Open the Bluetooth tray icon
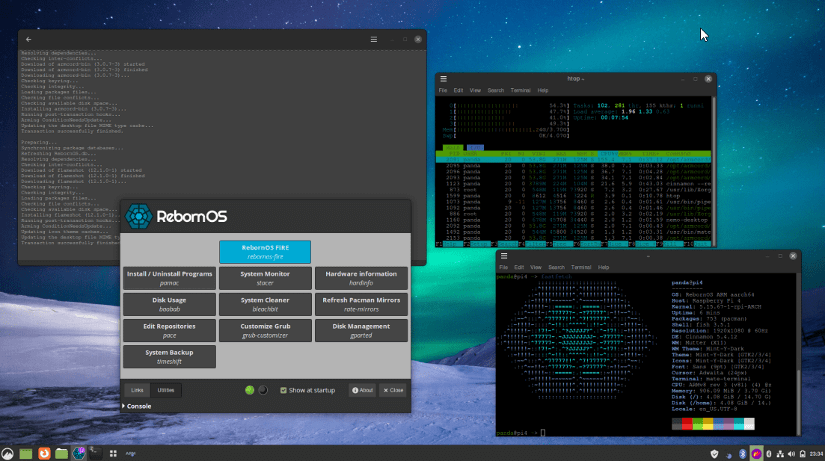The height and width of the screenshot is (461, 825). click(x=742, y=454)
